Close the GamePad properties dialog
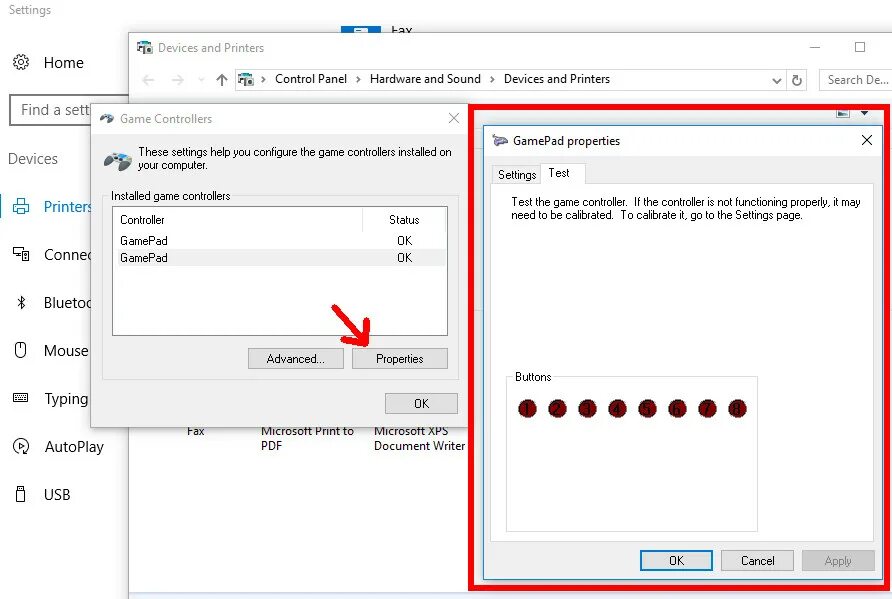Screen dimensions: 892x599 click(866, 140)
